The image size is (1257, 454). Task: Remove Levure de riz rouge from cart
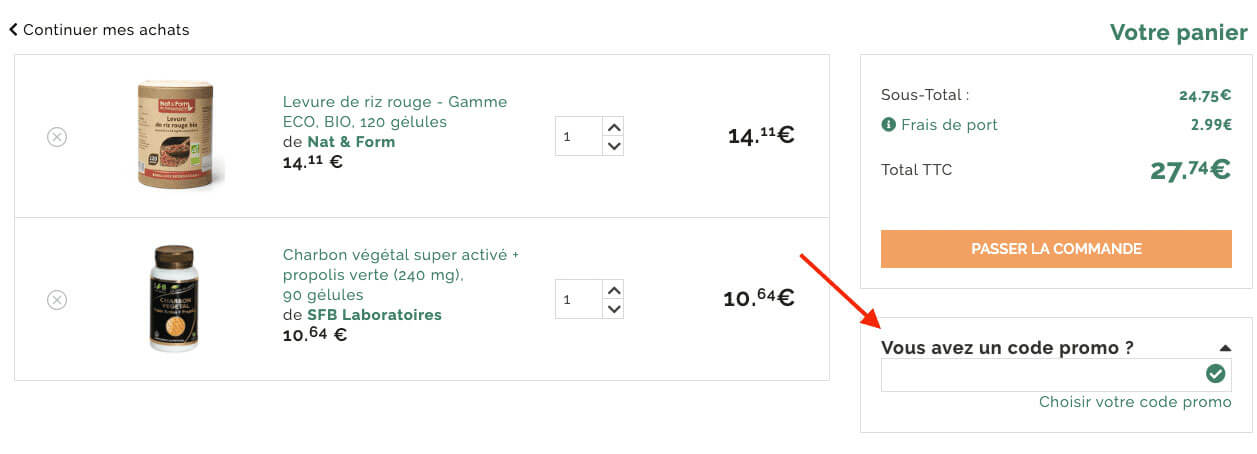57,137
